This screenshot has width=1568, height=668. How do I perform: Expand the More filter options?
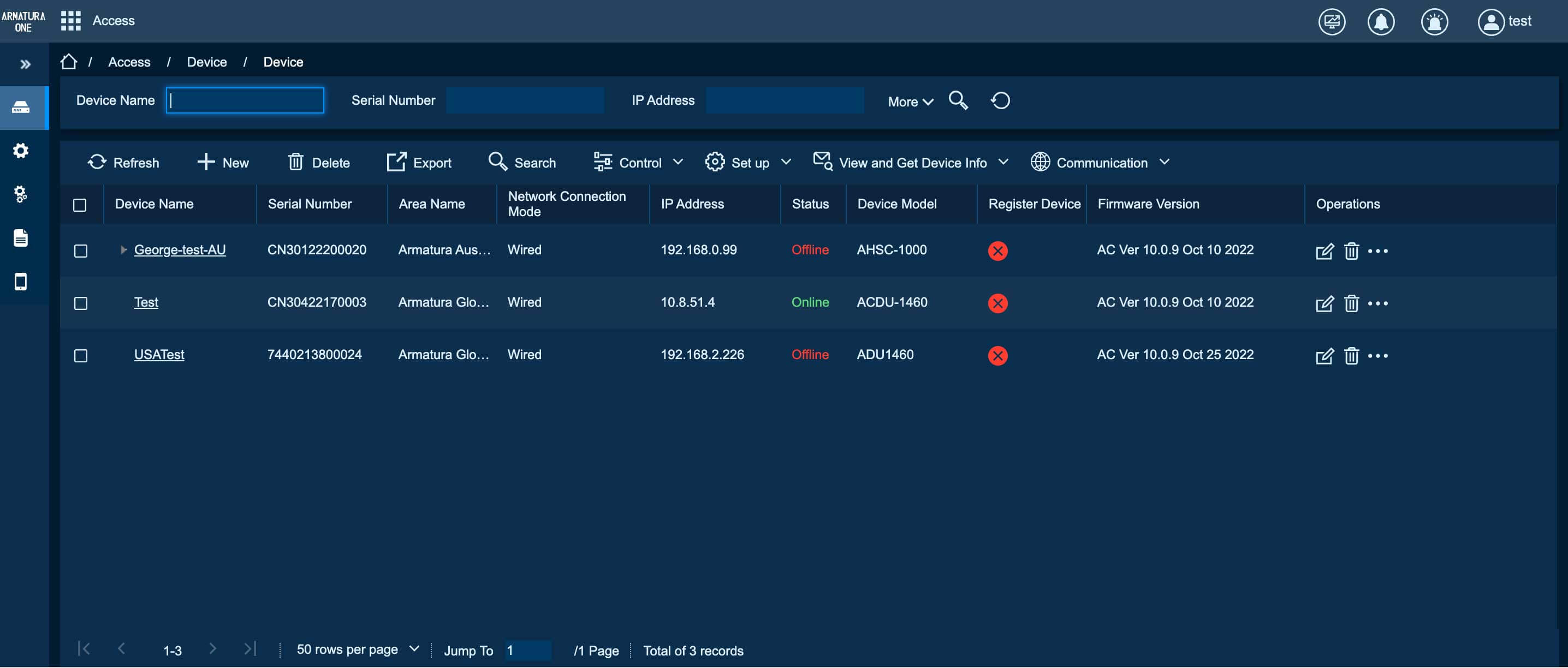coord(910,102)
